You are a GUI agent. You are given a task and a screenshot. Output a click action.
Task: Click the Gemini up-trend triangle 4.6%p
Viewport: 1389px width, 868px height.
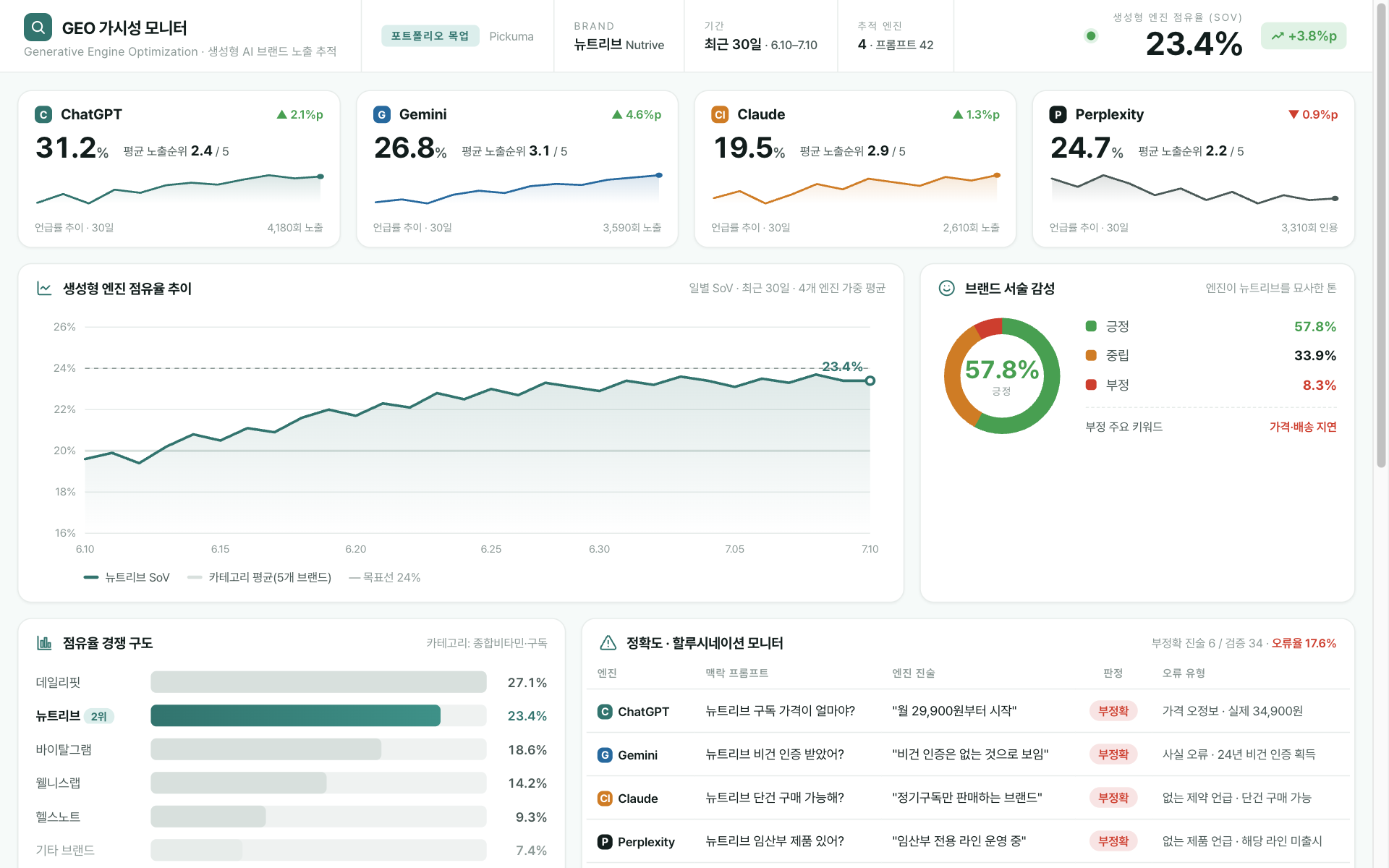tap(617, 114)
